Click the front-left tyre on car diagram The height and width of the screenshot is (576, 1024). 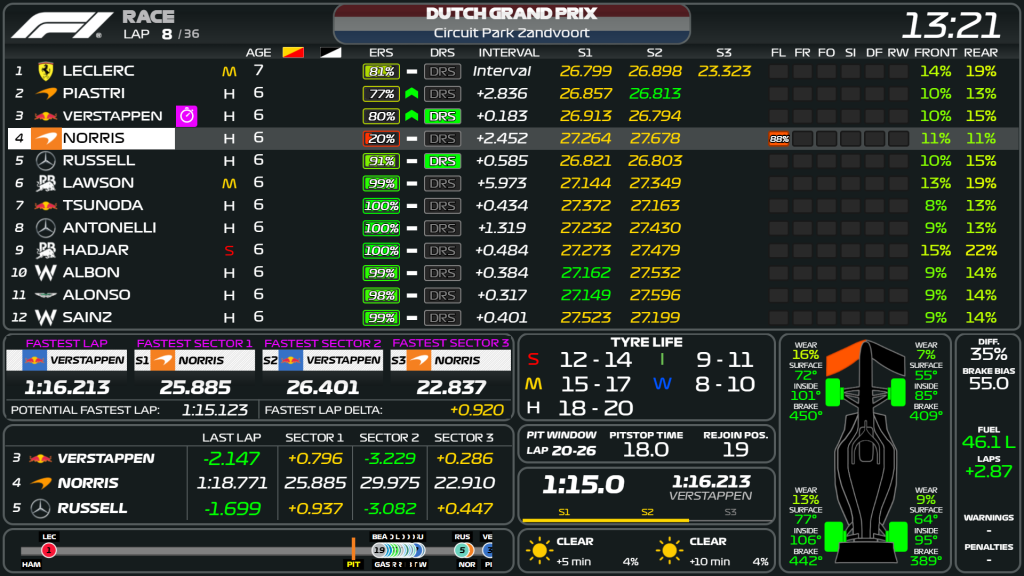pos(833,392)
